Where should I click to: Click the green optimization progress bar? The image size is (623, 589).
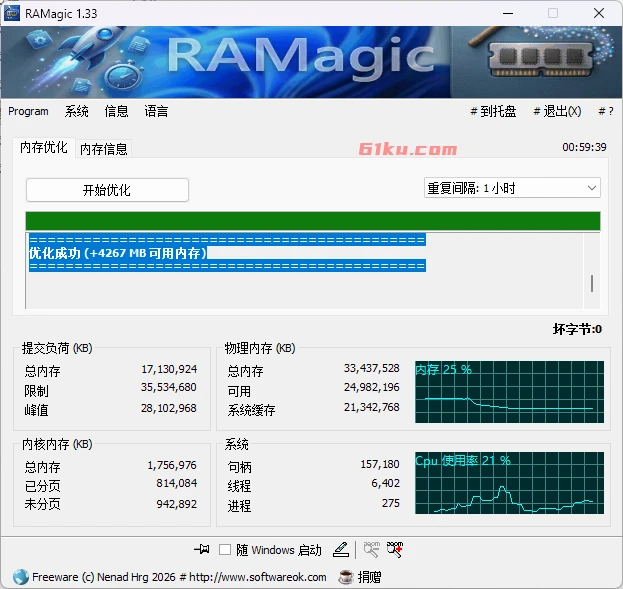click(313, 221)
